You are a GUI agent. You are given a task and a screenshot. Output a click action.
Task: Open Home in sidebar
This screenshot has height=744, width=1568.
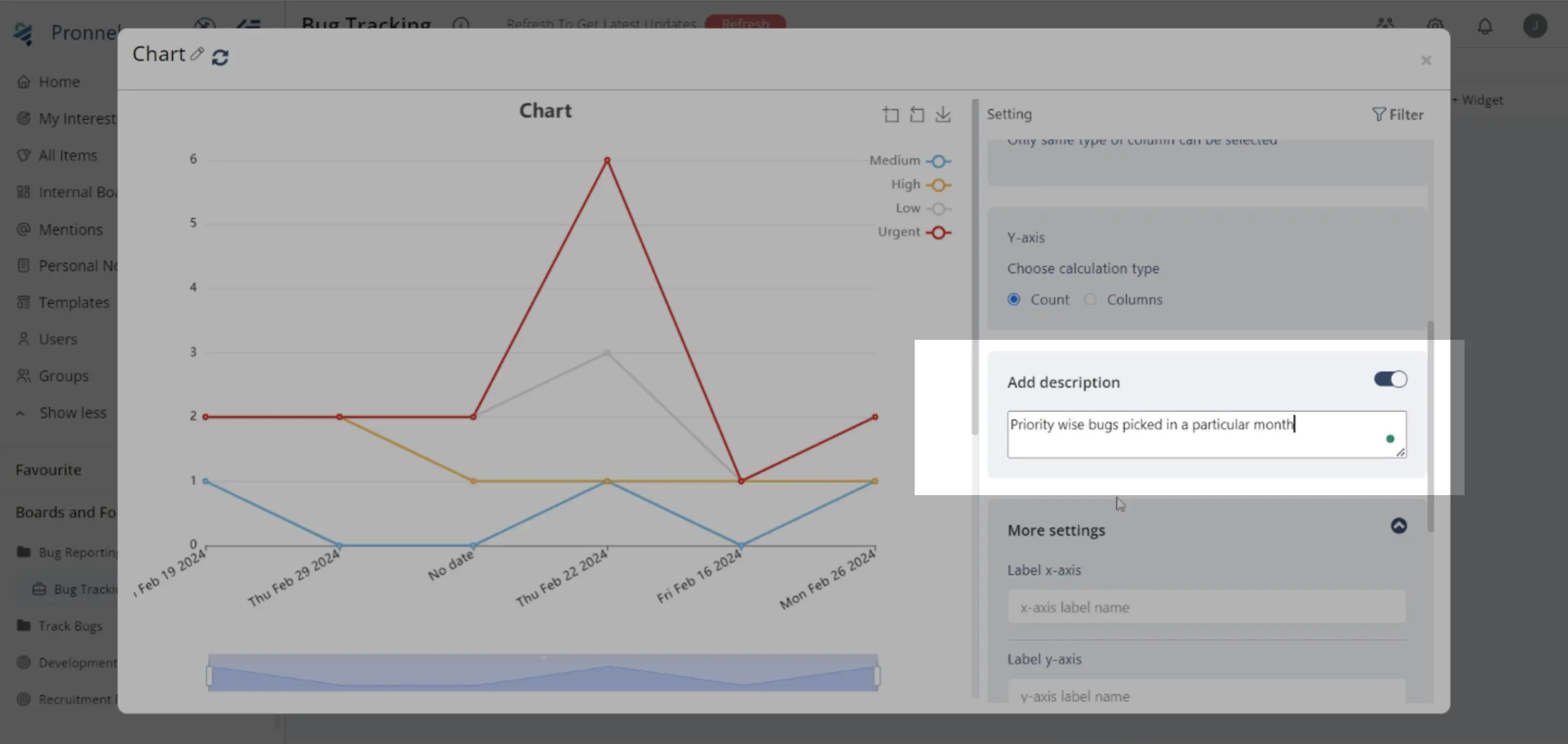coord(59,82)
